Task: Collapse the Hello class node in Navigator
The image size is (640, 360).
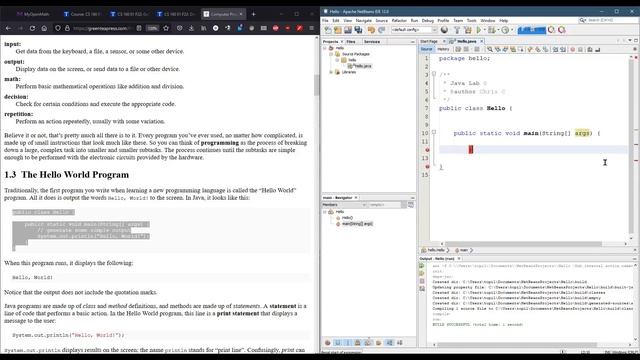Action: 325,212
